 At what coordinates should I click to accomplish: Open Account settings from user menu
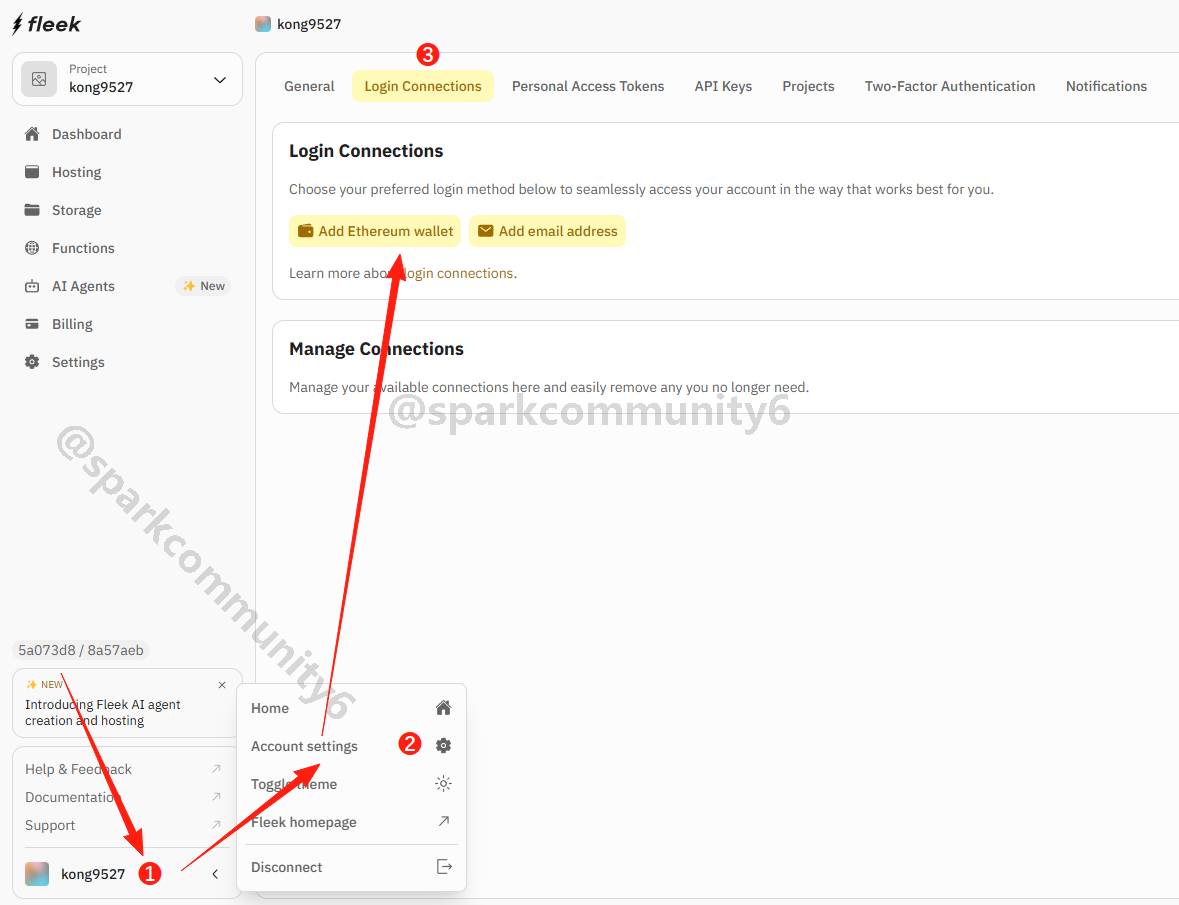click(351, 746)
